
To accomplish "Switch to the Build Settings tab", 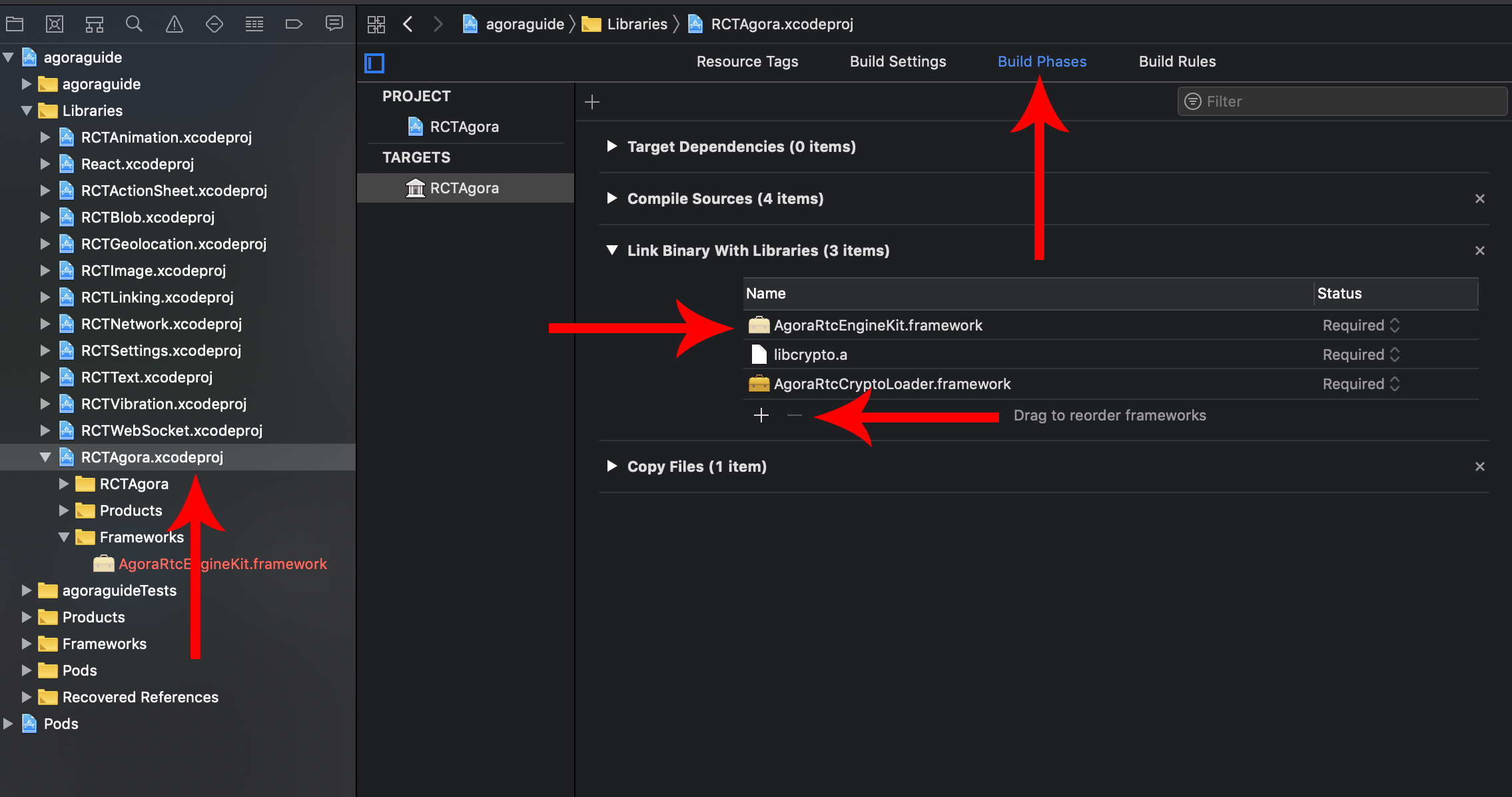I will pyautogui.click(x=898, y=61).
